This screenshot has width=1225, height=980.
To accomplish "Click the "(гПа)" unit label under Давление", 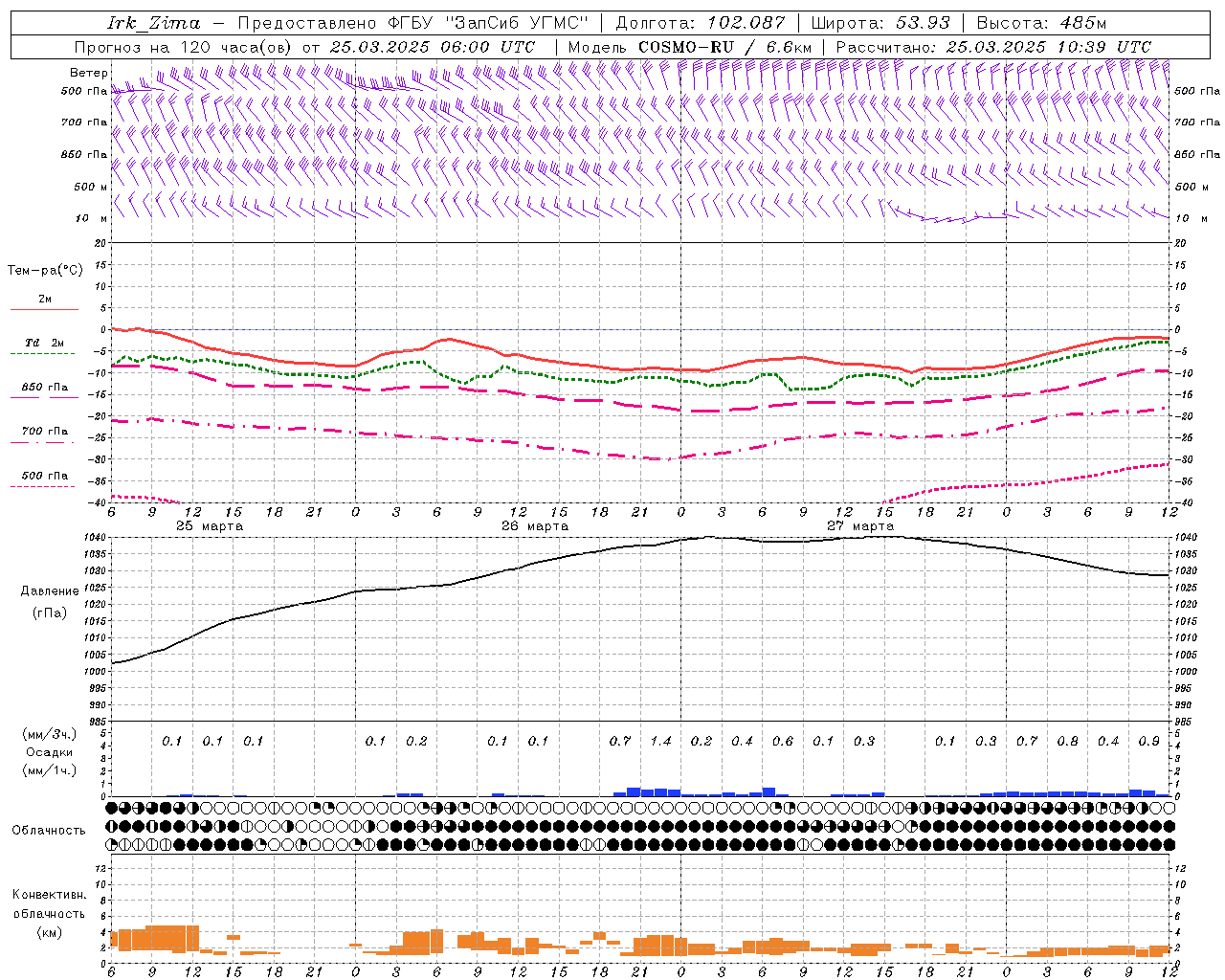I will pos(50,613).
